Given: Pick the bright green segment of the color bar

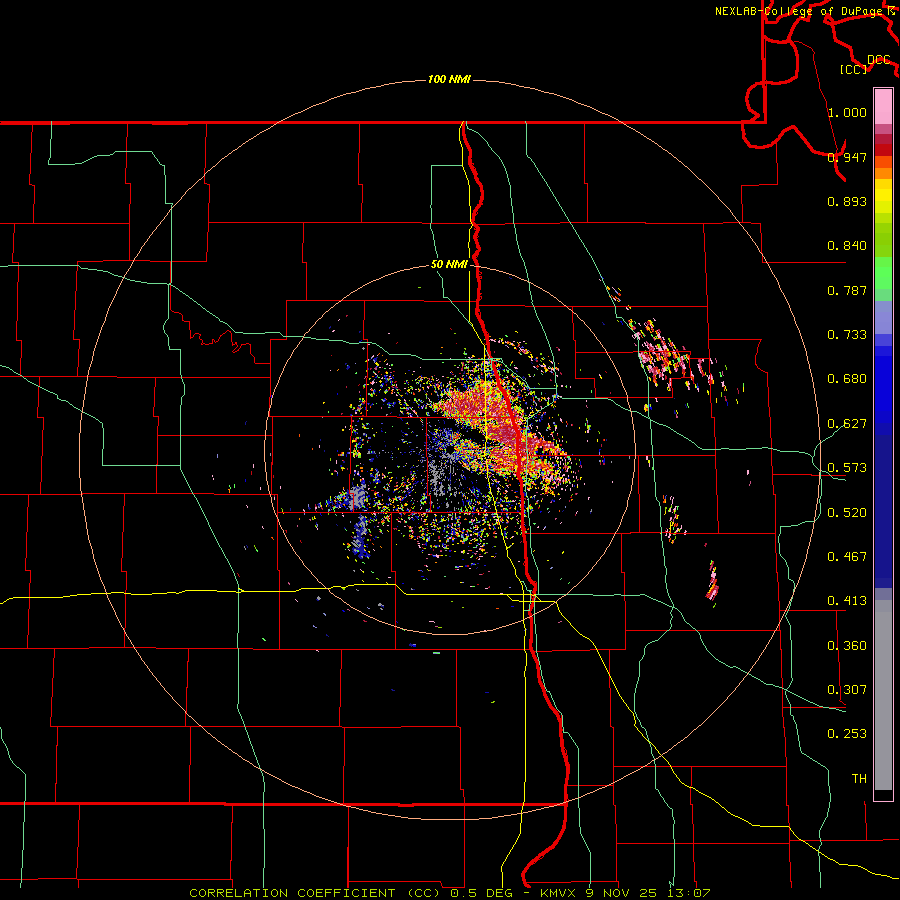Looking at the screenshot, I should pyautogui.click(x=883, y=273).
